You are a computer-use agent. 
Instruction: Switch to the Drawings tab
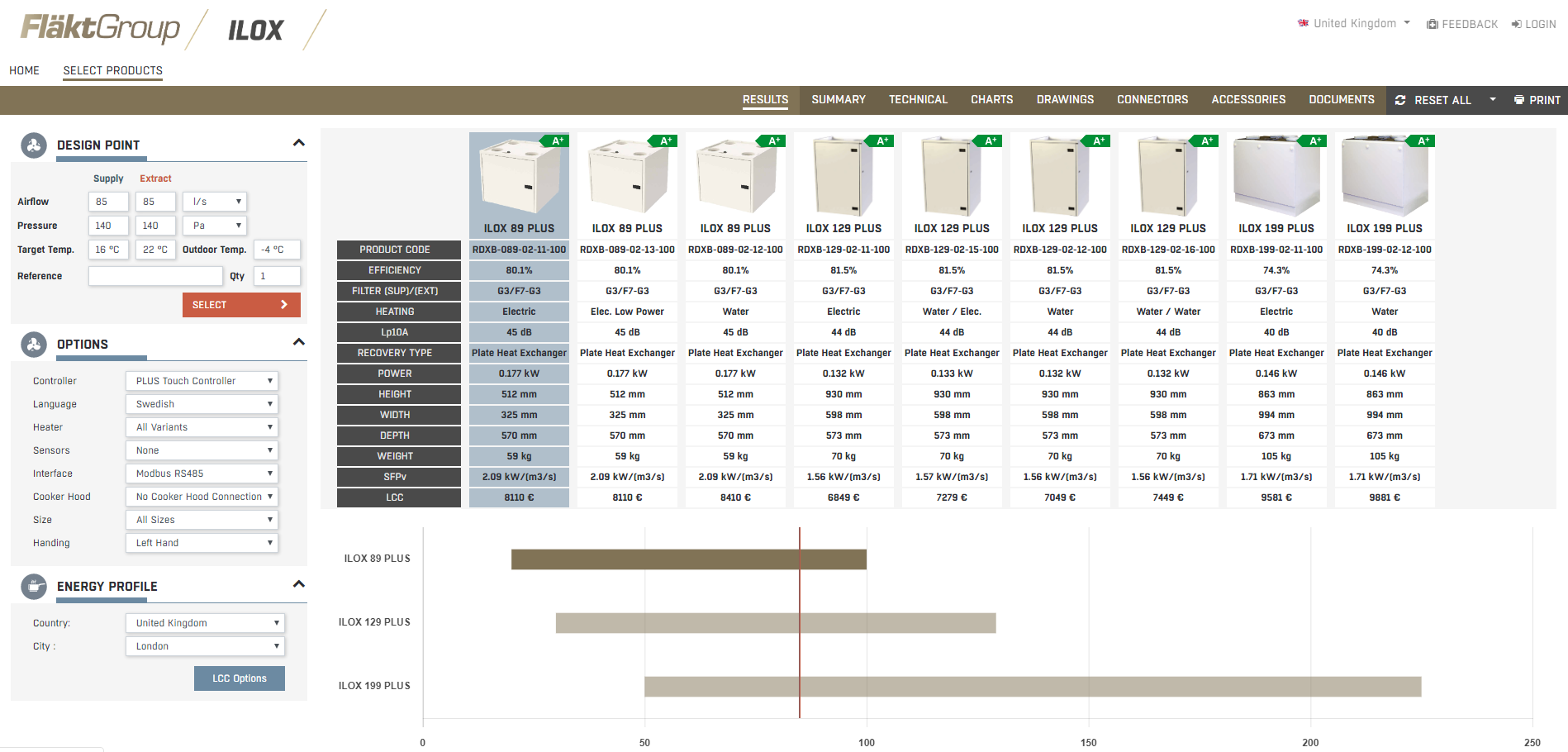pyautogui.click(x=1065, y=100)
